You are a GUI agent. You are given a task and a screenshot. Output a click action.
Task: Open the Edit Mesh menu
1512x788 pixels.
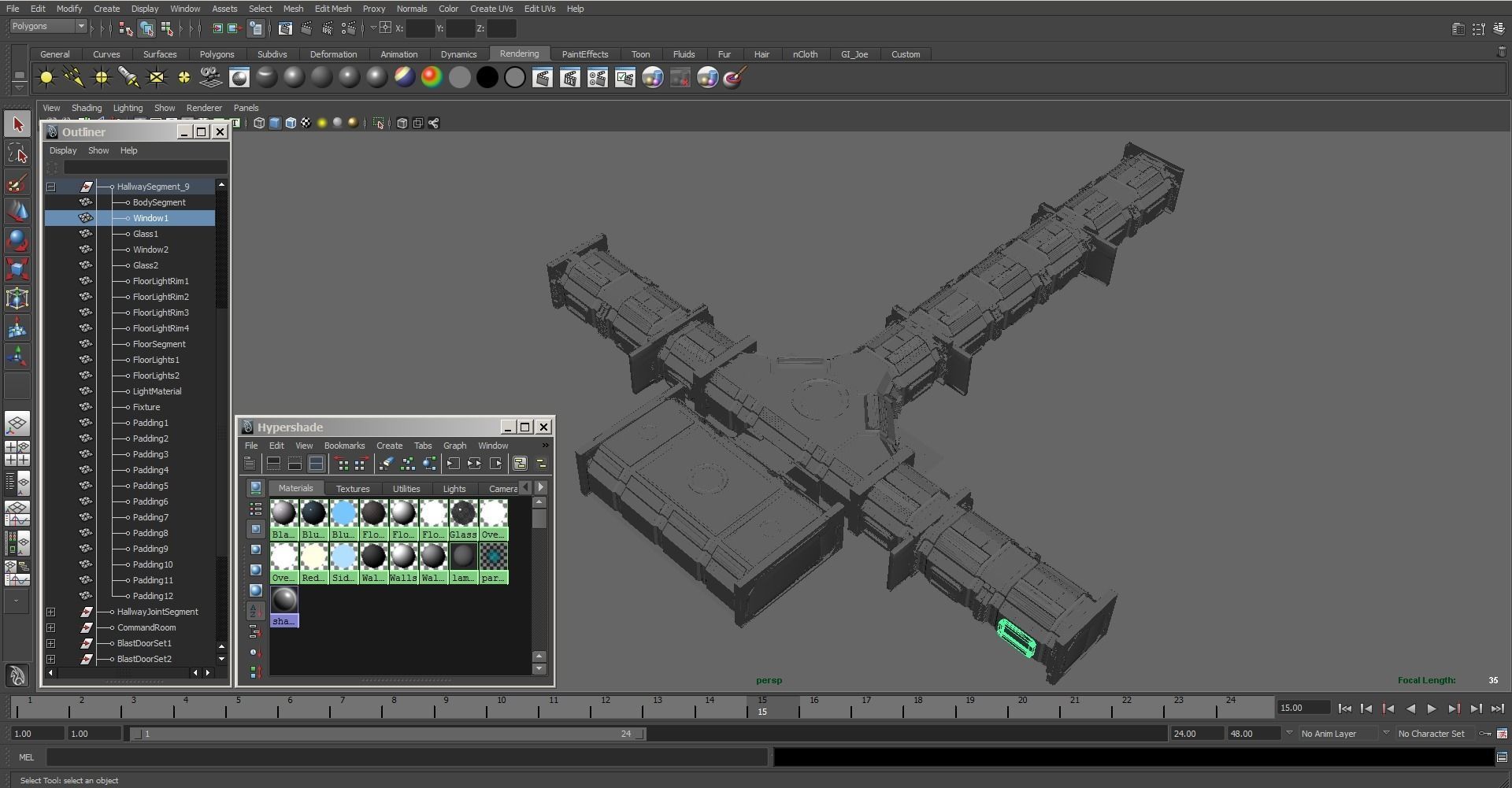coord(332,9)
